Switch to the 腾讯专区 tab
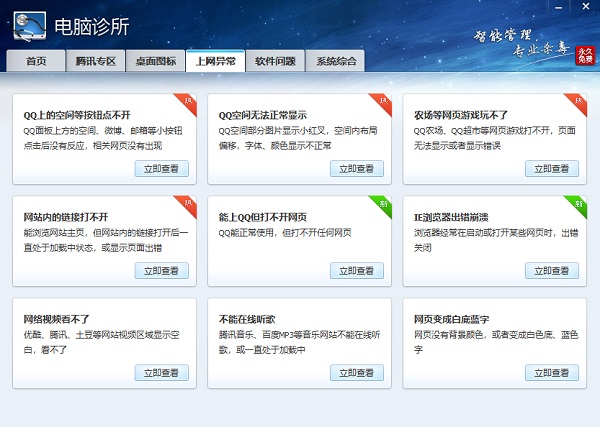The width and height of the screenshot is (600, 427). (95, 61)
